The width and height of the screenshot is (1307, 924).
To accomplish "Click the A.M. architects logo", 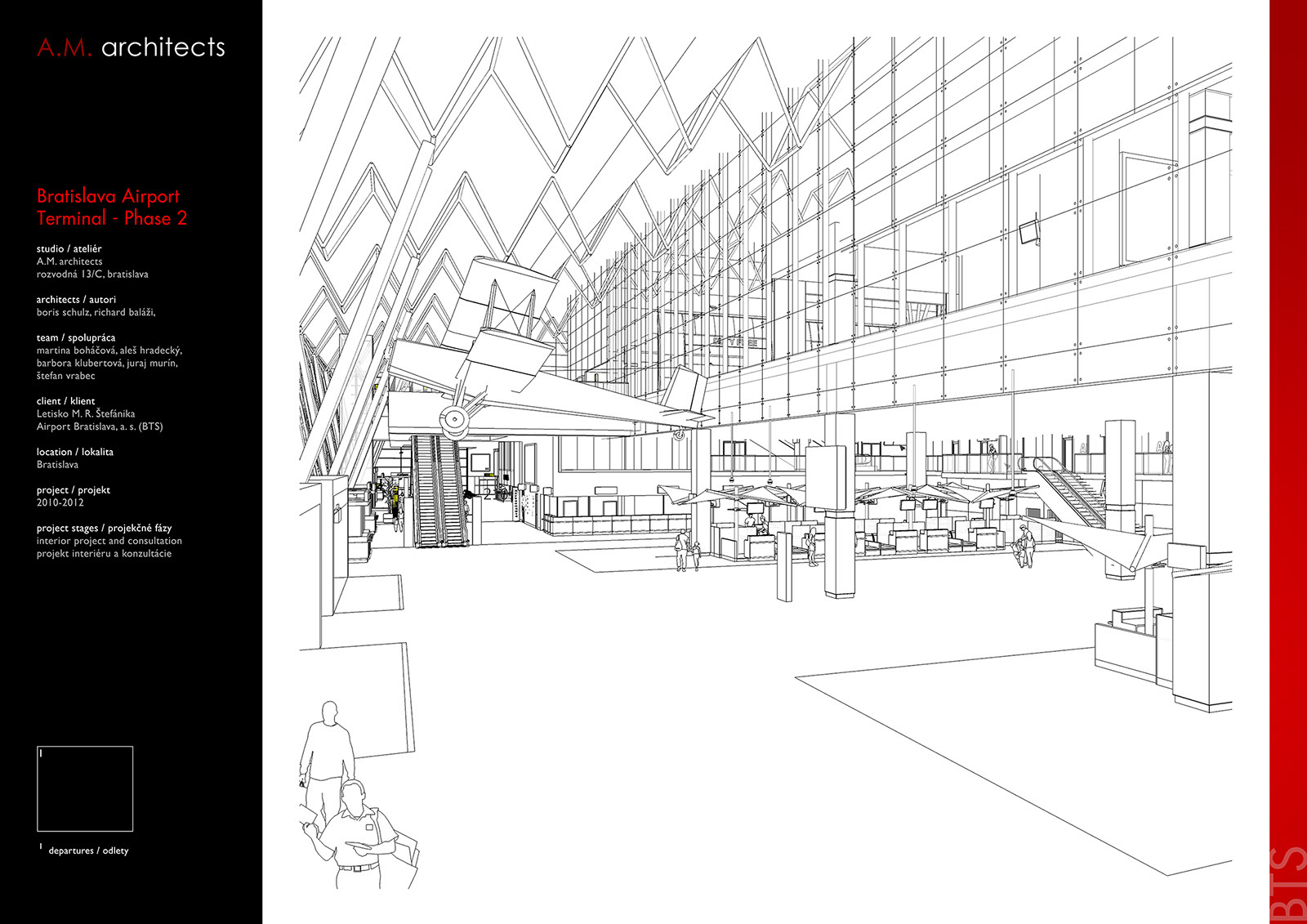I will click(131, 47).
